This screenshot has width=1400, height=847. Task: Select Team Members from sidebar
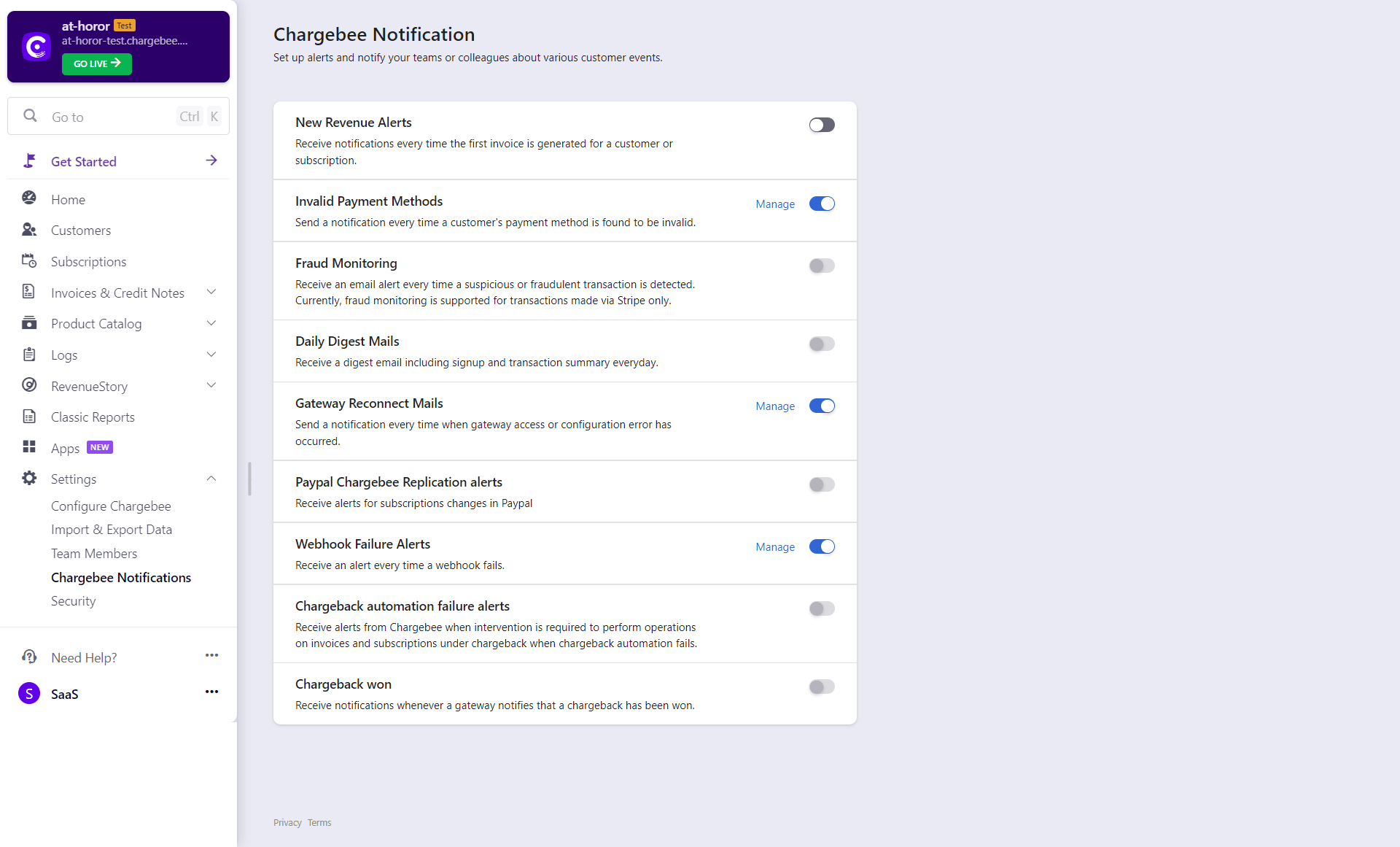[x=93, y=553]
